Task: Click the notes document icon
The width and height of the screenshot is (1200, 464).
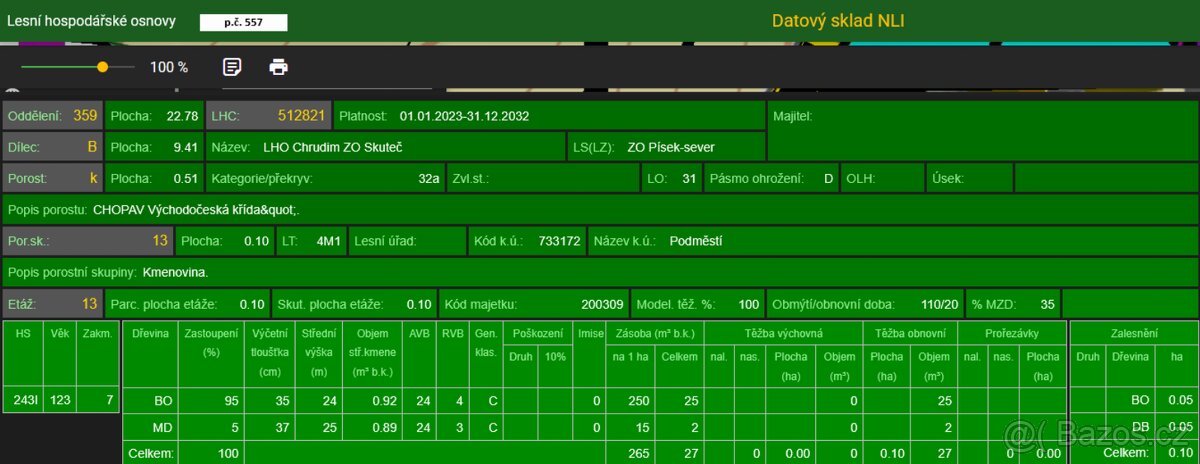Action: click(232, 67)
